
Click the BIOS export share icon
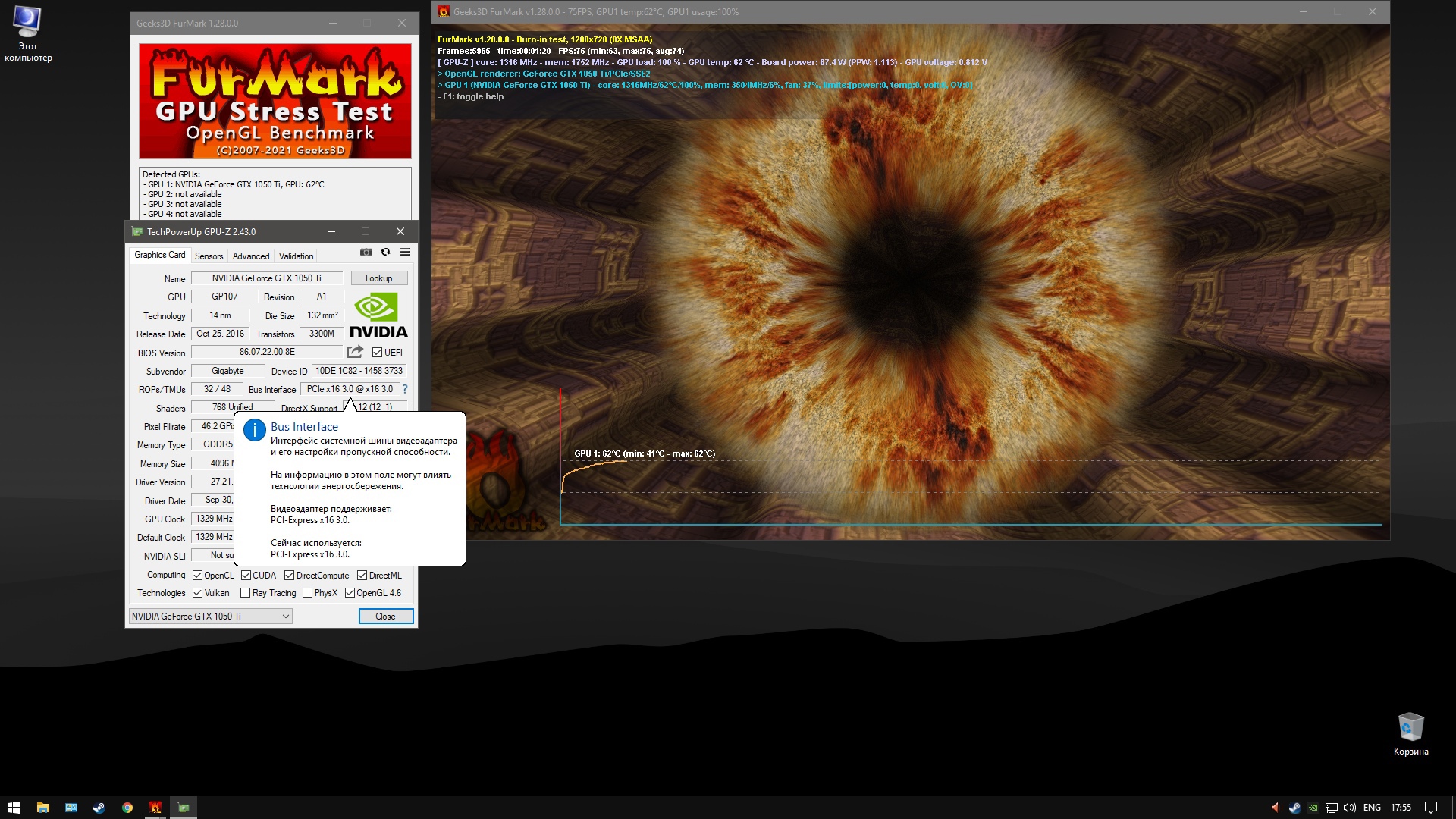[355, 352]
